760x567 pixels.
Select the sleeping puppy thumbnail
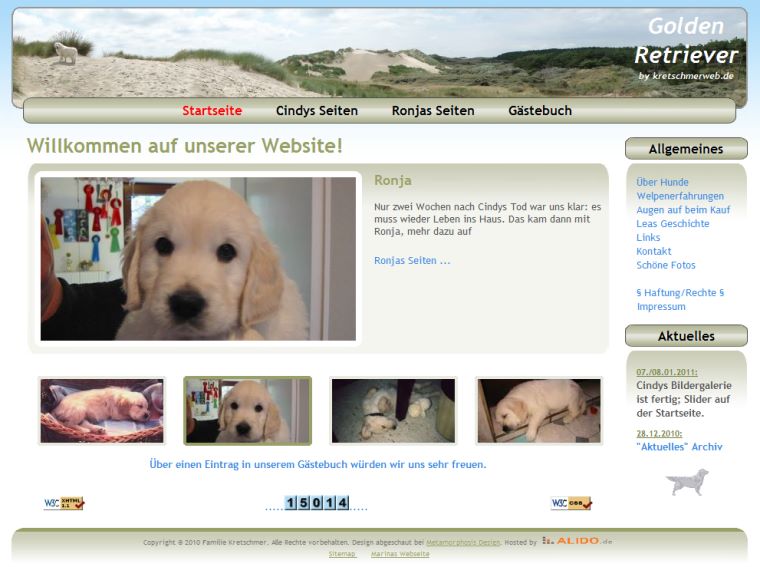tap(539, 411)
